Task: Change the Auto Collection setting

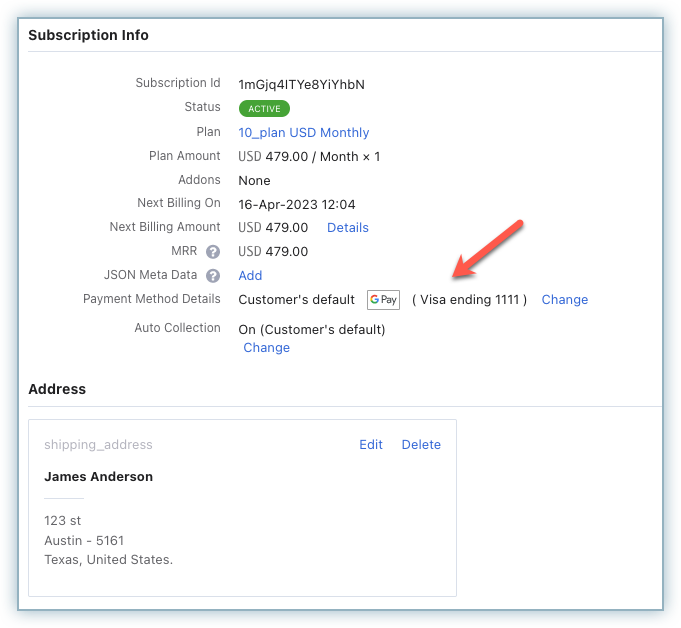Action: (x=266, y=348)
